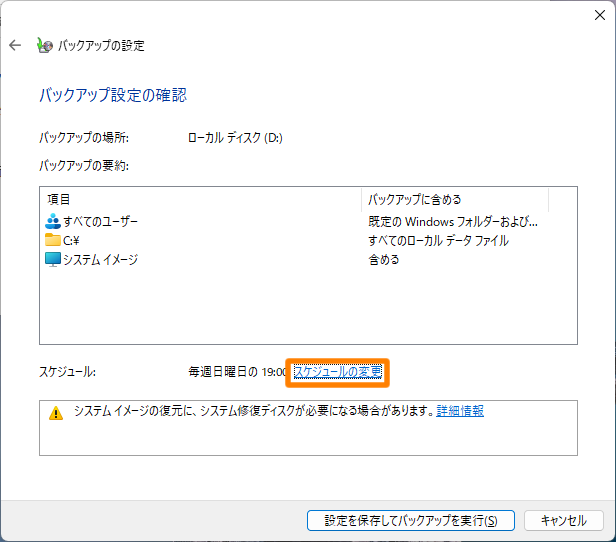Viewport: 616px width, 542px height.
Task: Click the ローカル ディスク (D:) location text
Action: [x=235, y=138]
